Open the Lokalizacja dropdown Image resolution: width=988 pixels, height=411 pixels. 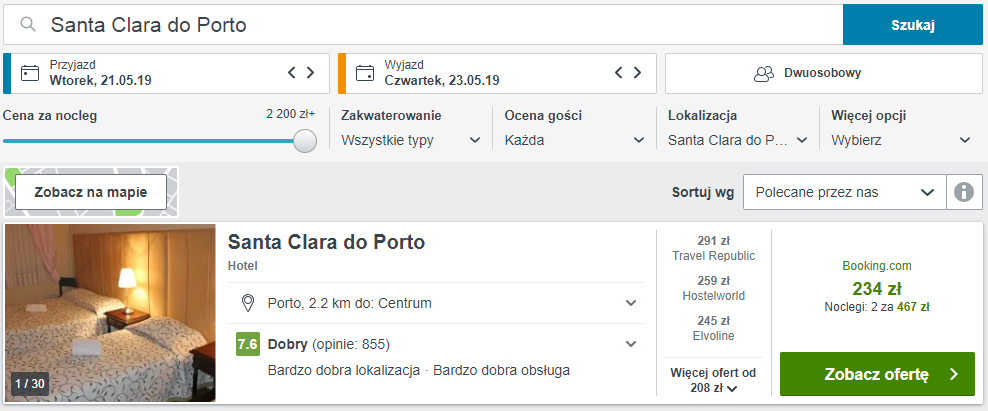point(738,140)
